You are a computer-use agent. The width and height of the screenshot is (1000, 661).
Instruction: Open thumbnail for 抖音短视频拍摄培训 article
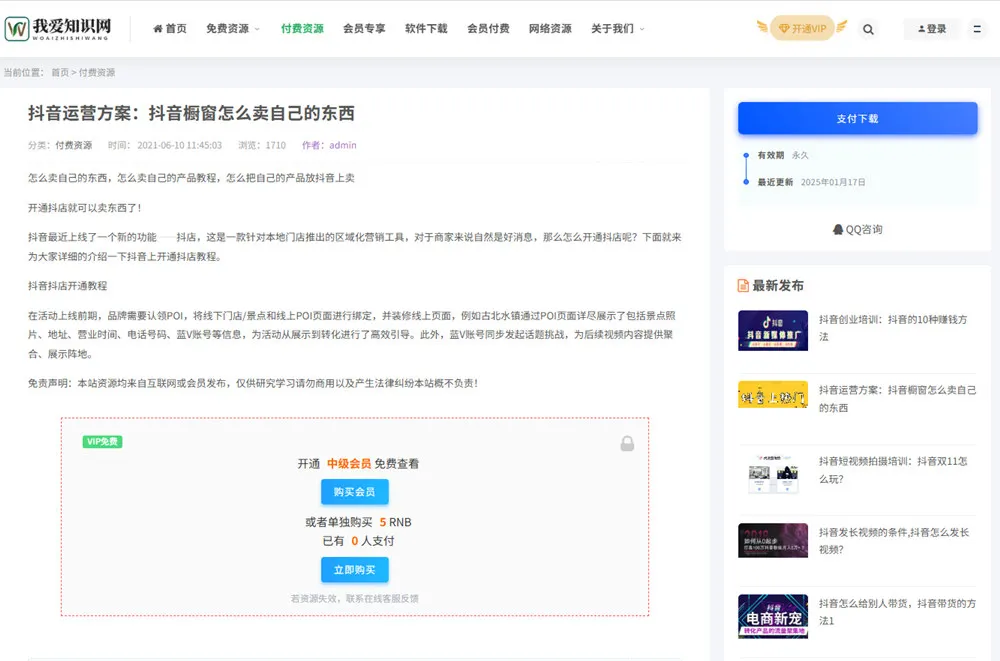773,474
